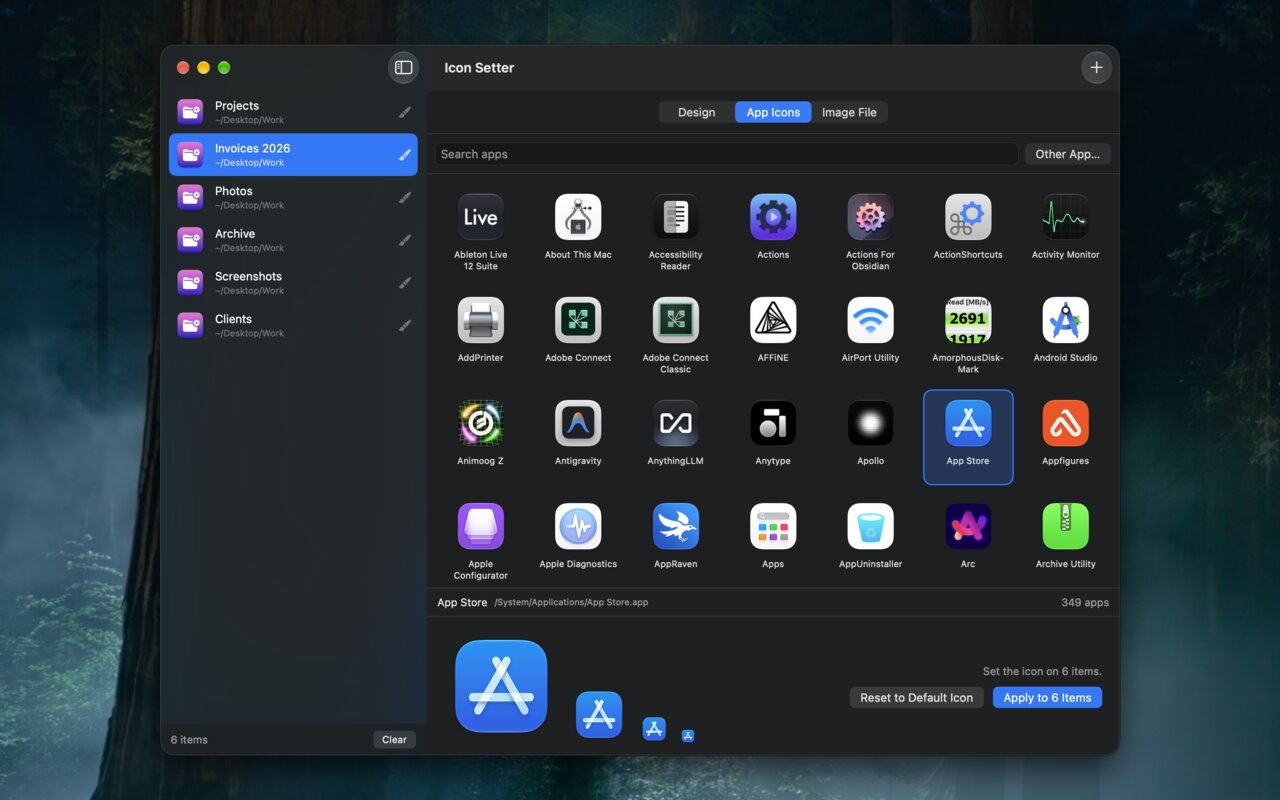Select the AddPrinter app icon
The image size is (1280, 800).
(480, 320)
